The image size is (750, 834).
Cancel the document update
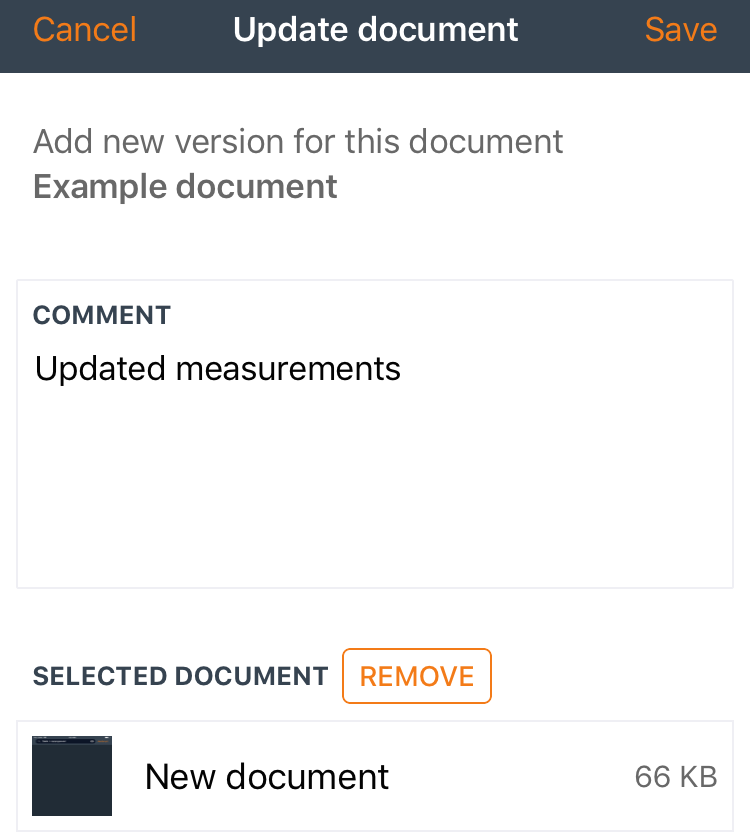(x=85, y=29)
